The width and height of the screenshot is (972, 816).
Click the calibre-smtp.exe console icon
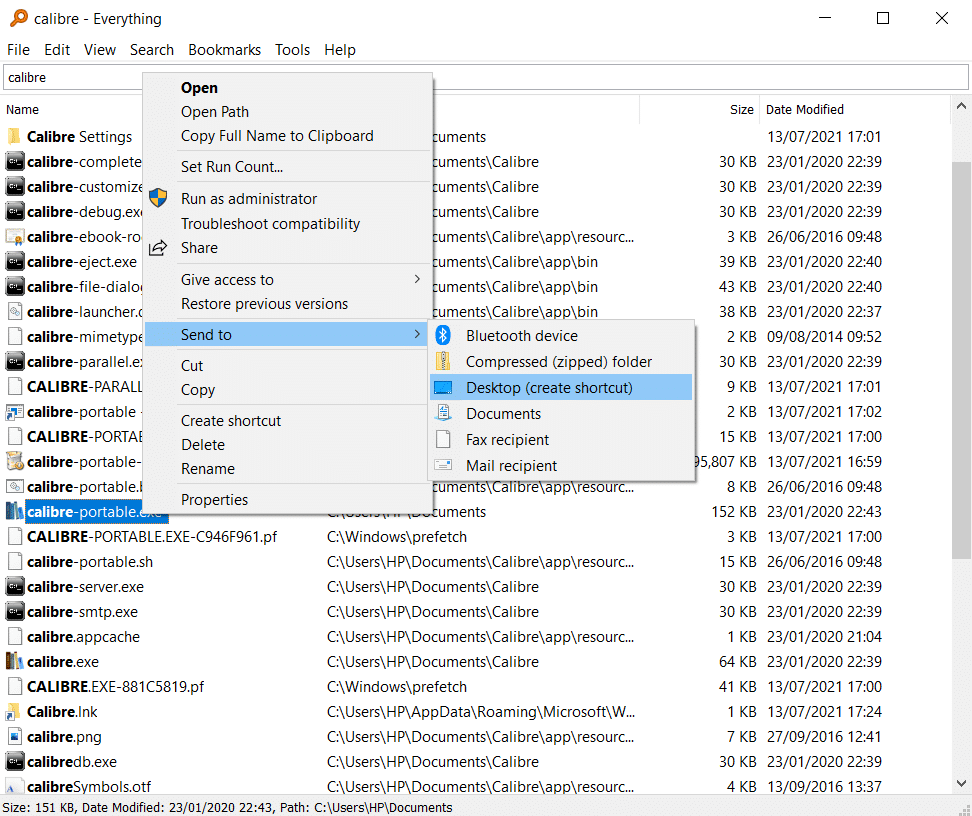(14, 611)
